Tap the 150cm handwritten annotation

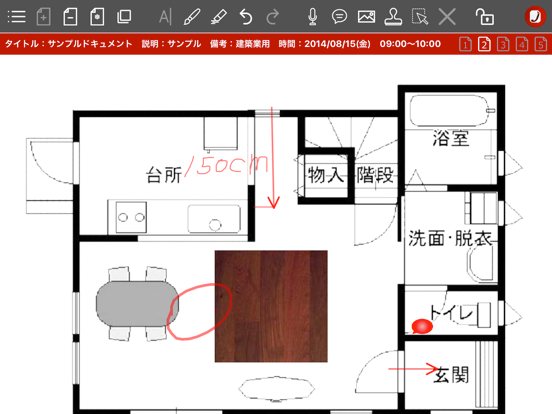[226, 165]
